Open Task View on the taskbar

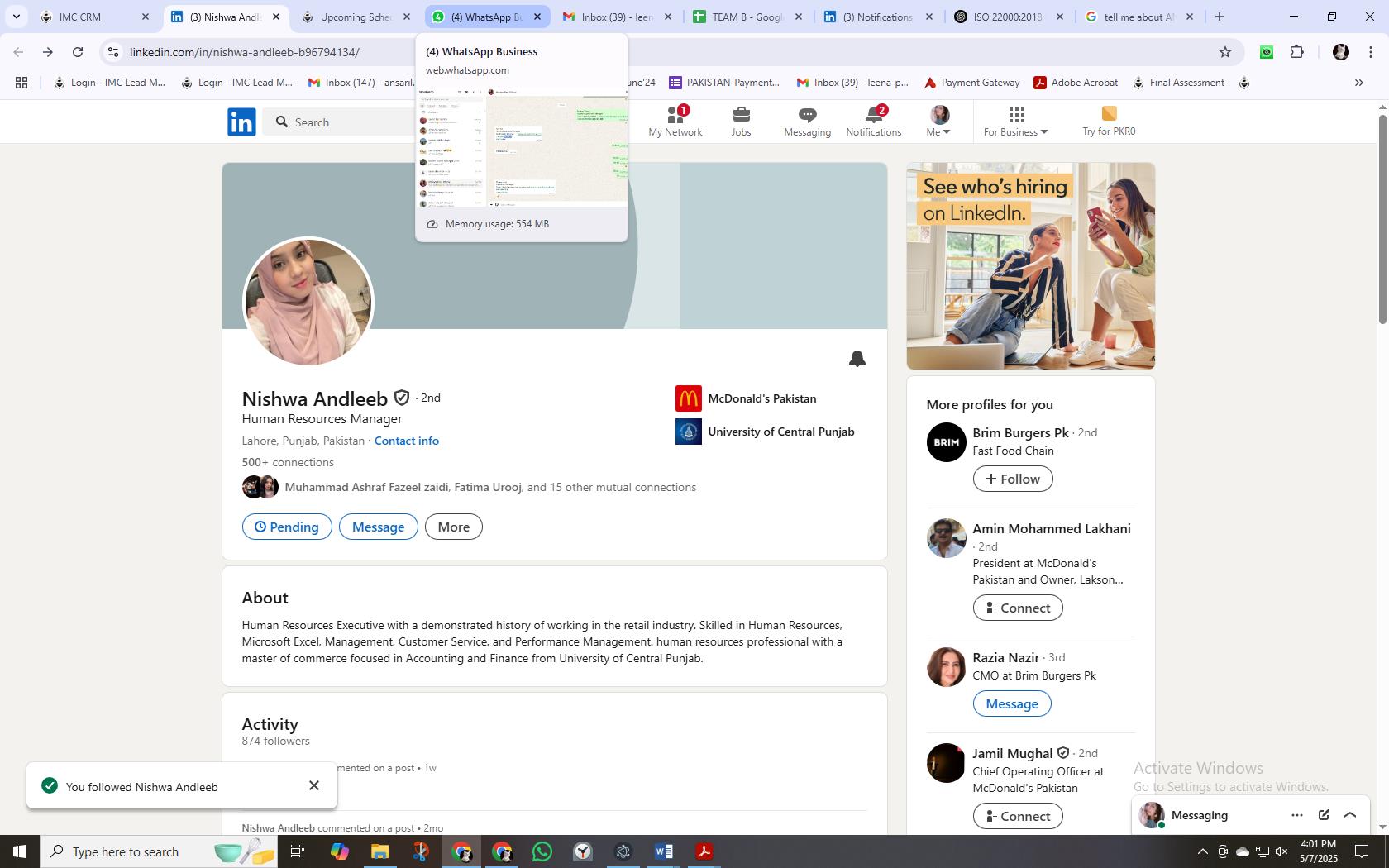coord(298,851)
